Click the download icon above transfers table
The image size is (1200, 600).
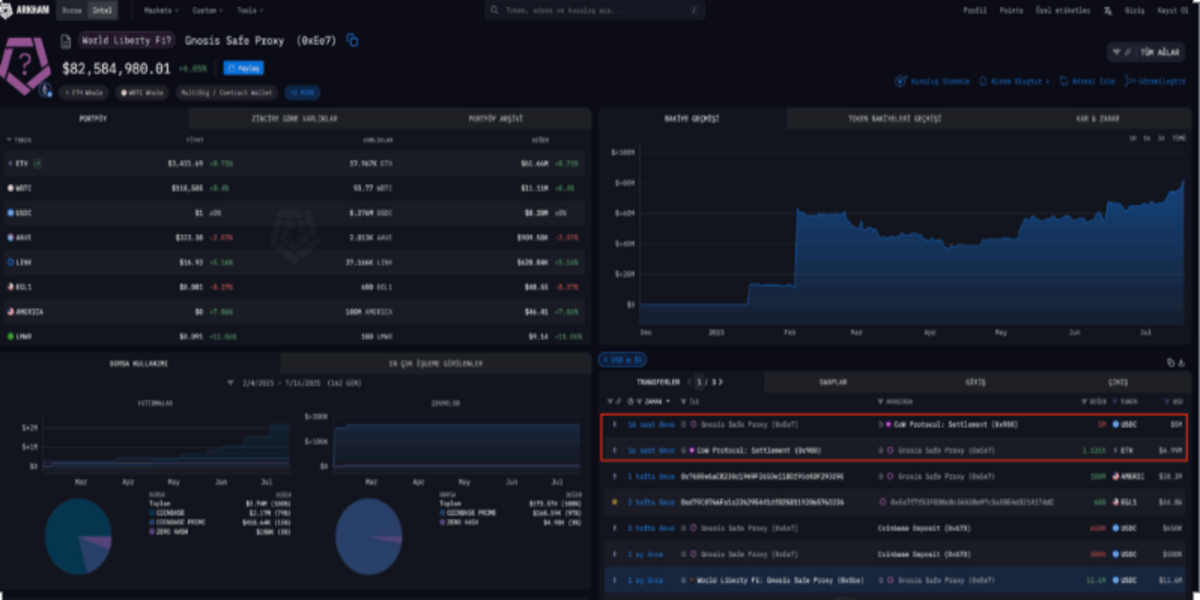click(x=1182, y=362)
